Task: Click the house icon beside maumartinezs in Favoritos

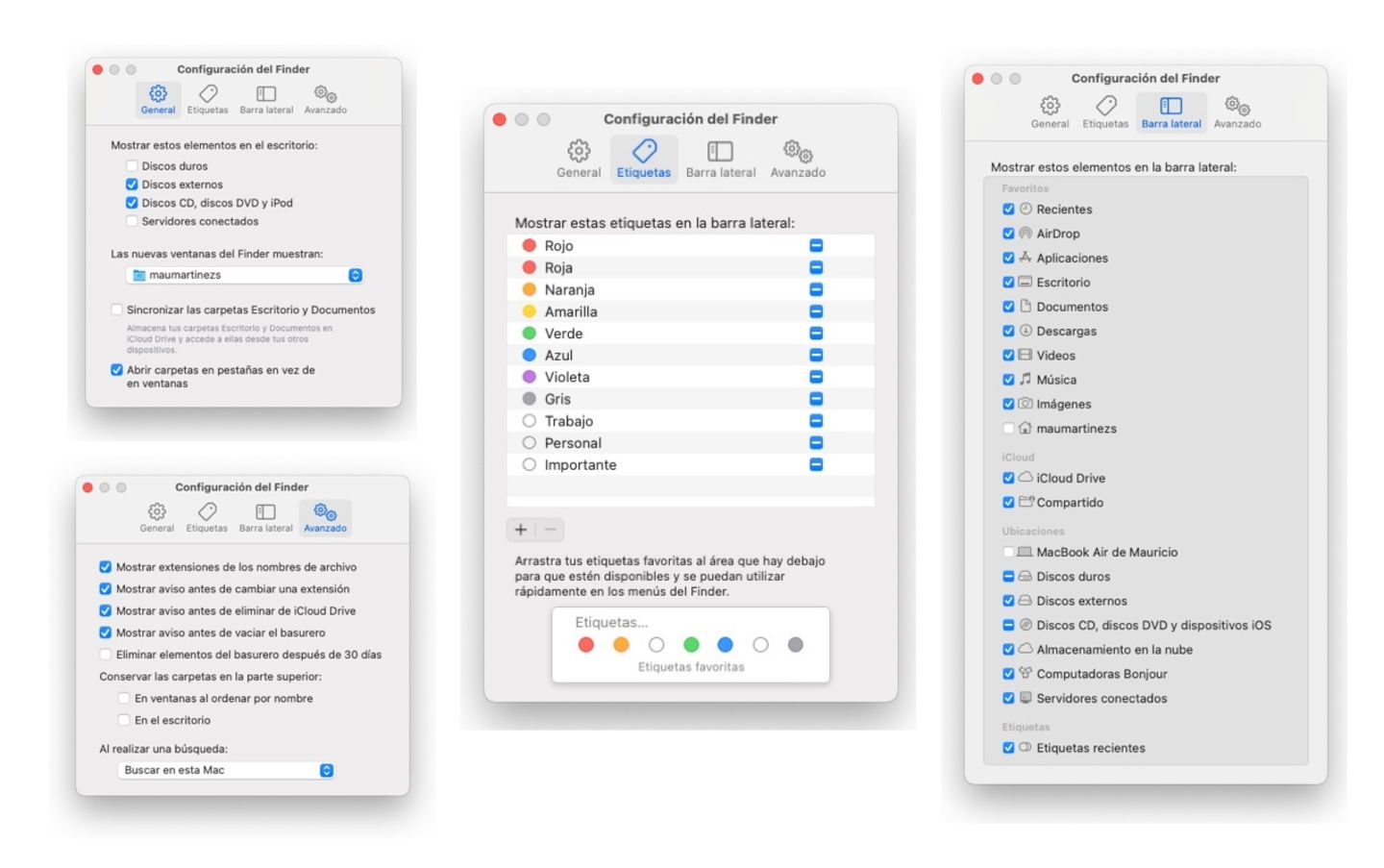Action: point(1026,428)
